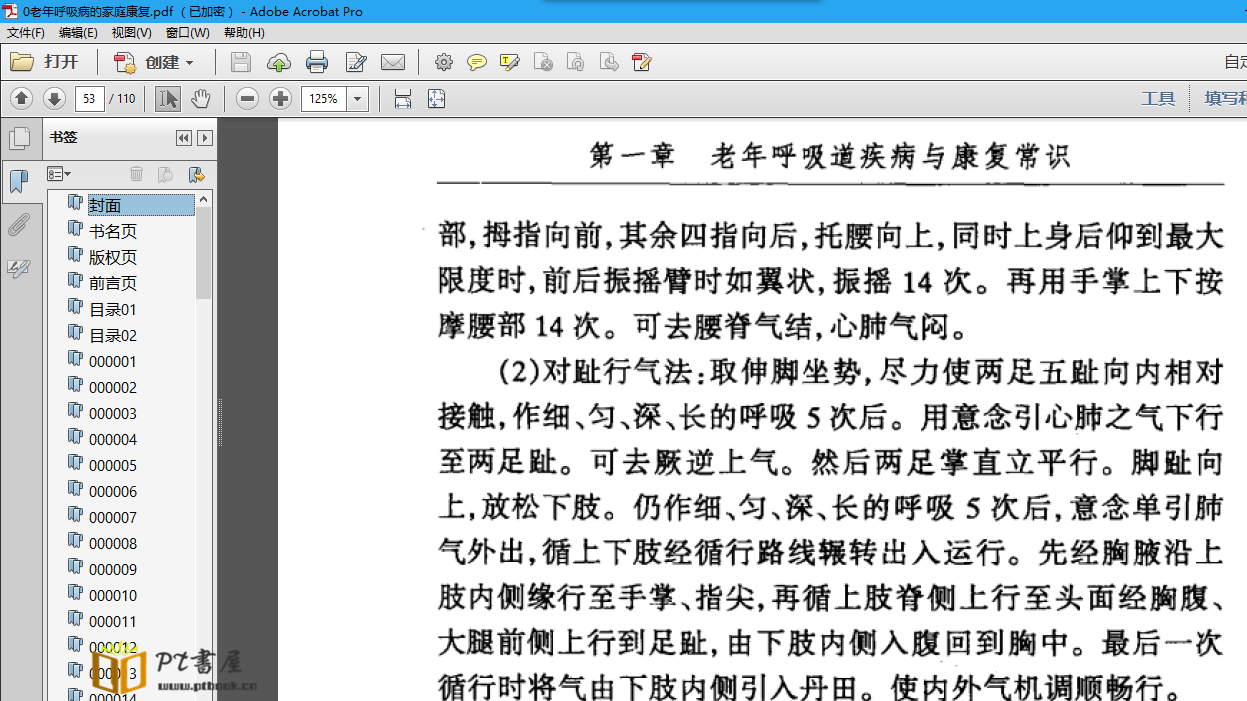Open preferences with the gear icon
The width and height of the screenshot is (1247, 701).
point(444,62)
